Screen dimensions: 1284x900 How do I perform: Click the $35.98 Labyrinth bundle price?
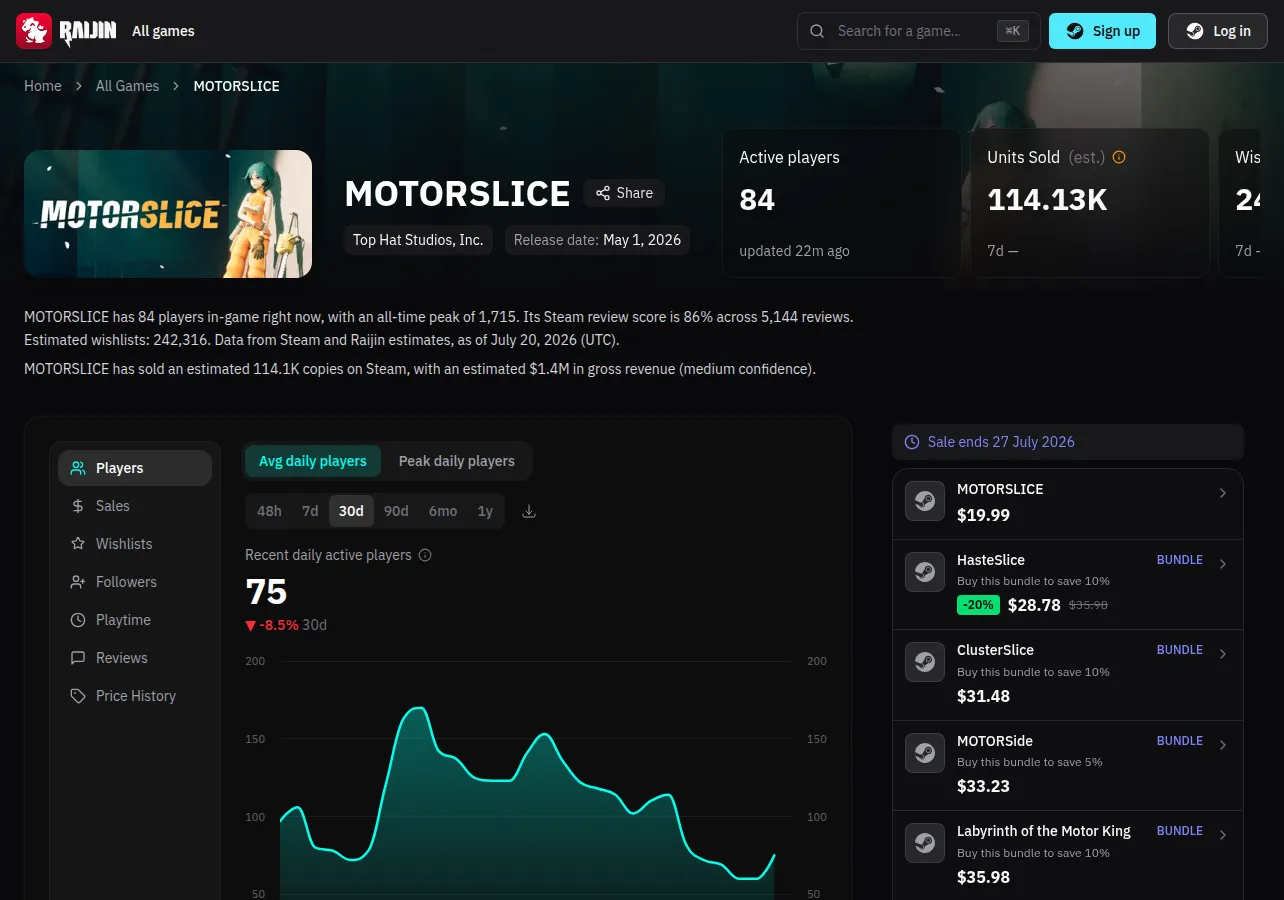(x=983, y=877)
